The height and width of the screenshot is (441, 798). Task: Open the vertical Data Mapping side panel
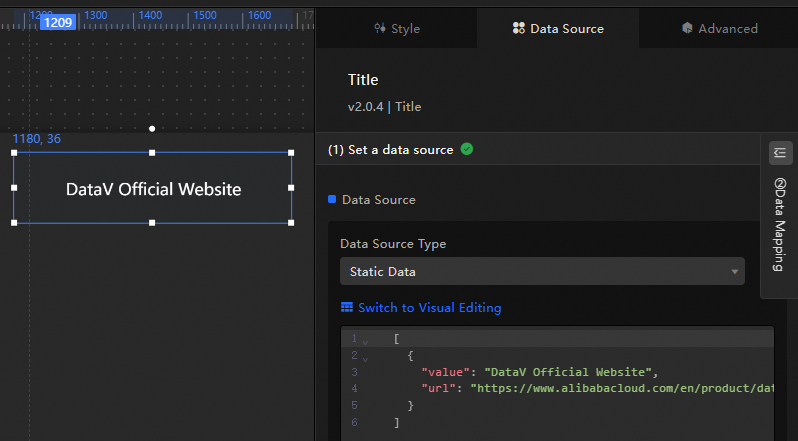coord(780,224)
